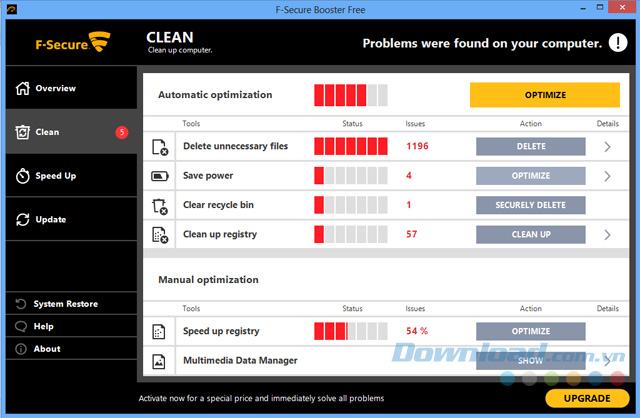Click SHOW for Multimedia Data Manager

(531, 361)
